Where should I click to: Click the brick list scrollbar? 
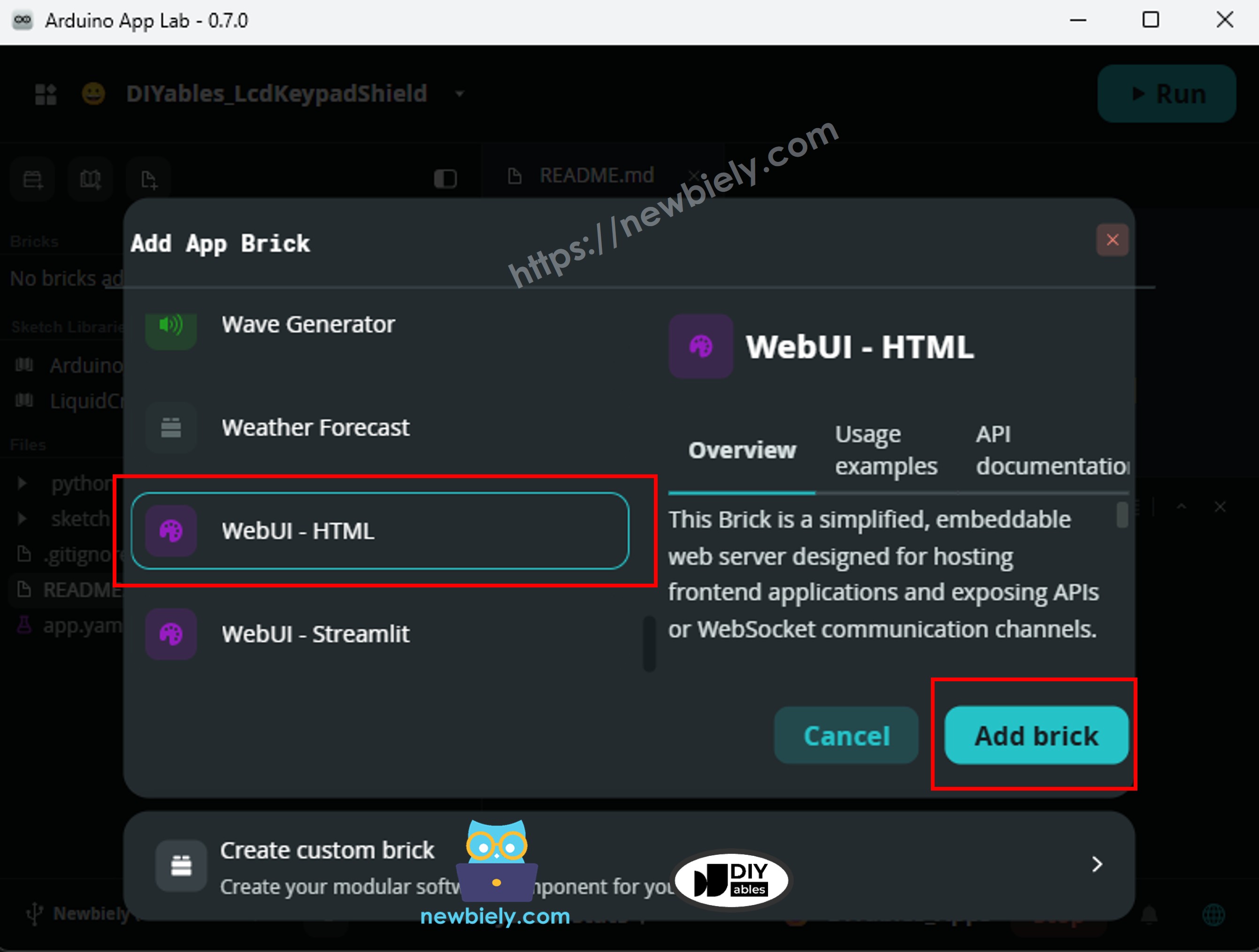649,644
